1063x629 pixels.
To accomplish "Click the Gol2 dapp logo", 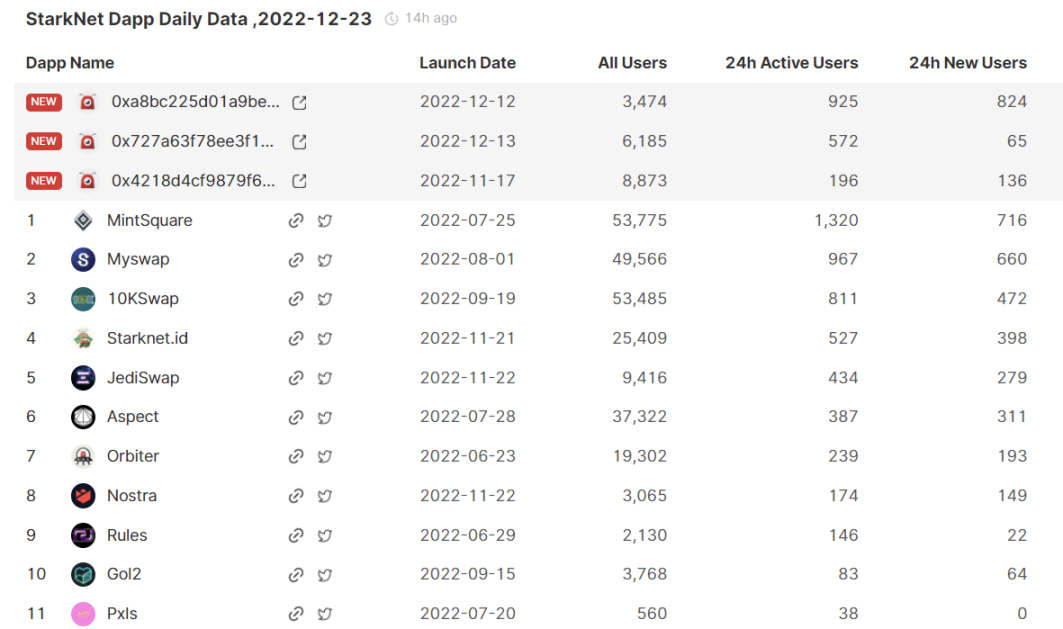I will [83, 575].
